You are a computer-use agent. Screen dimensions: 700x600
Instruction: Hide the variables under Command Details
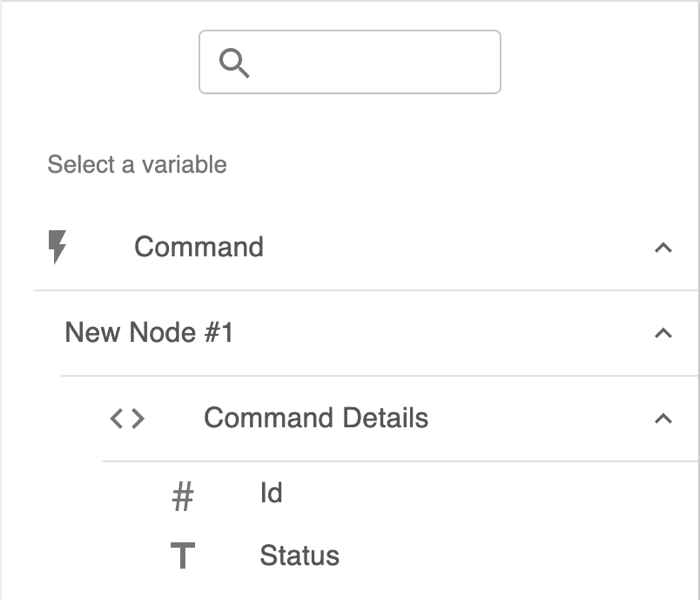point(662,419)
